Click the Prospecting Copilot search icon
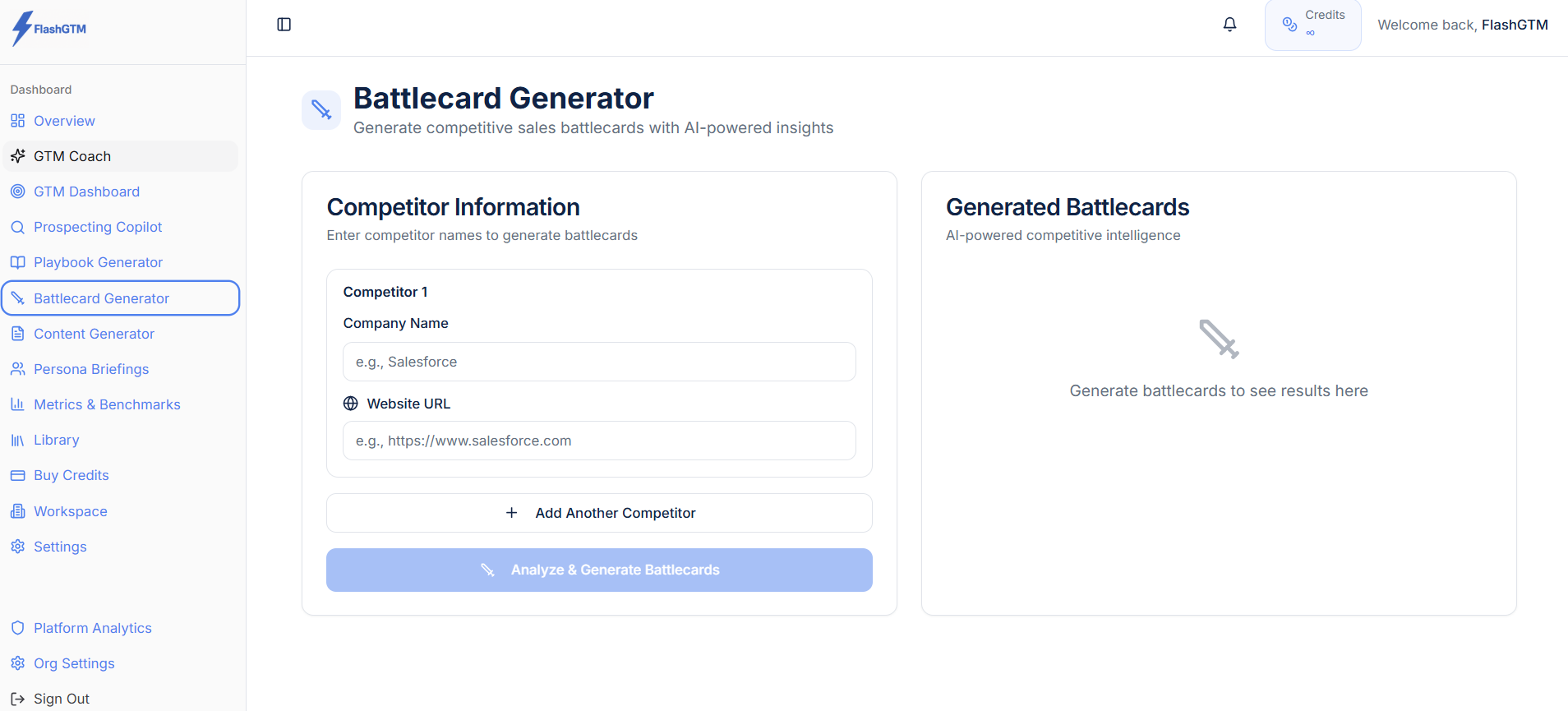The height and width of the screenshot is (711, 1568). click(x=18, y=227)
